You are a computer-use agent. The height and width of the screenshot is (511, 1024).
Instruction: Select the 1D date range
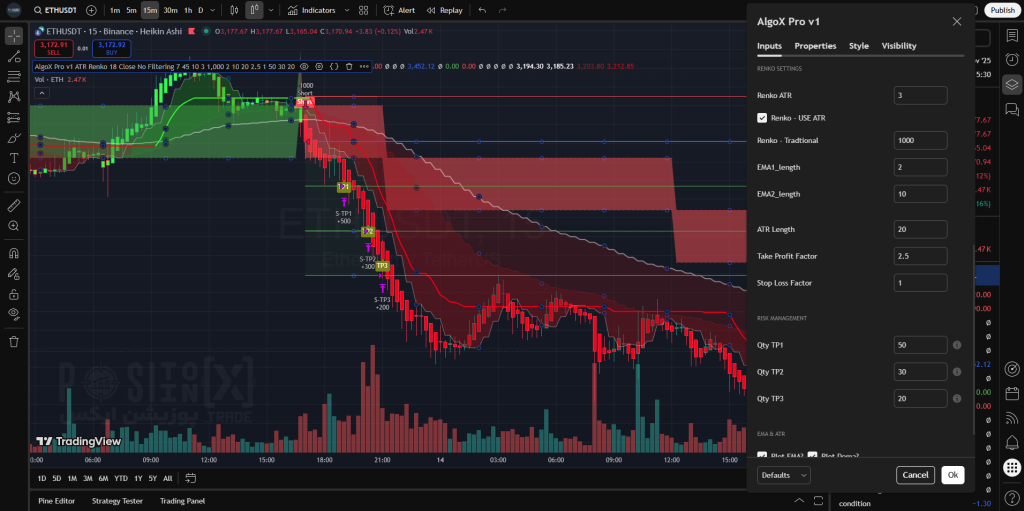tap(42, 478)
